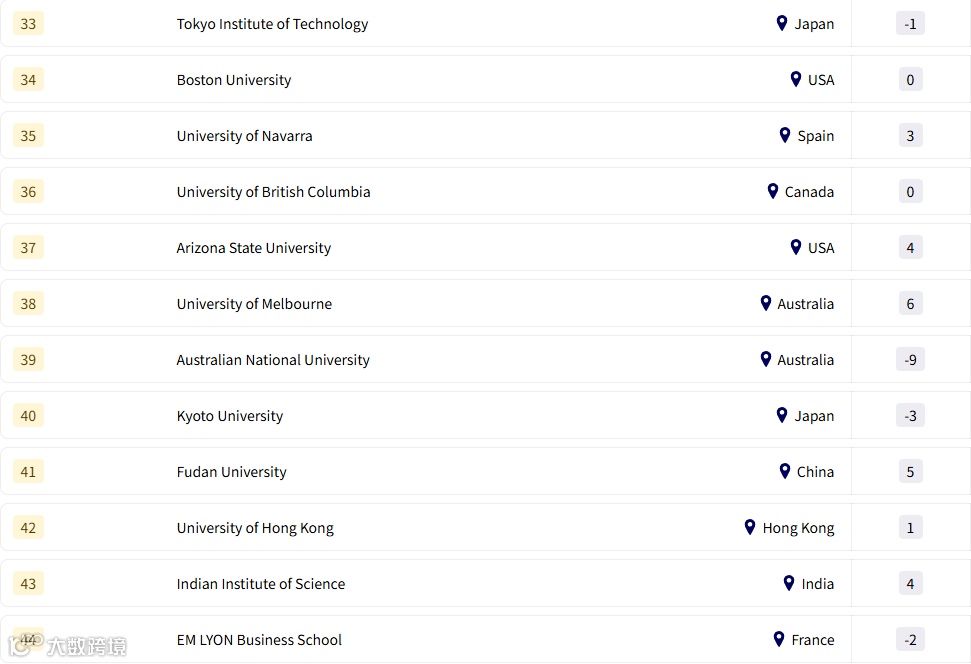Click the location pin beside France

779,639
